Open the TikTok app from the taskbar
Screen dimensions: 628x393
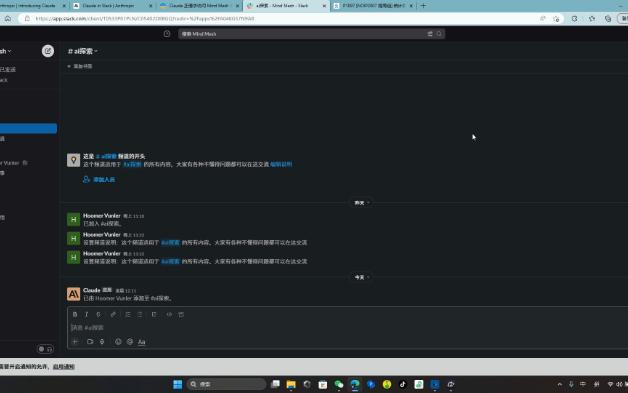pyautogui.click(x=403, y=385)
